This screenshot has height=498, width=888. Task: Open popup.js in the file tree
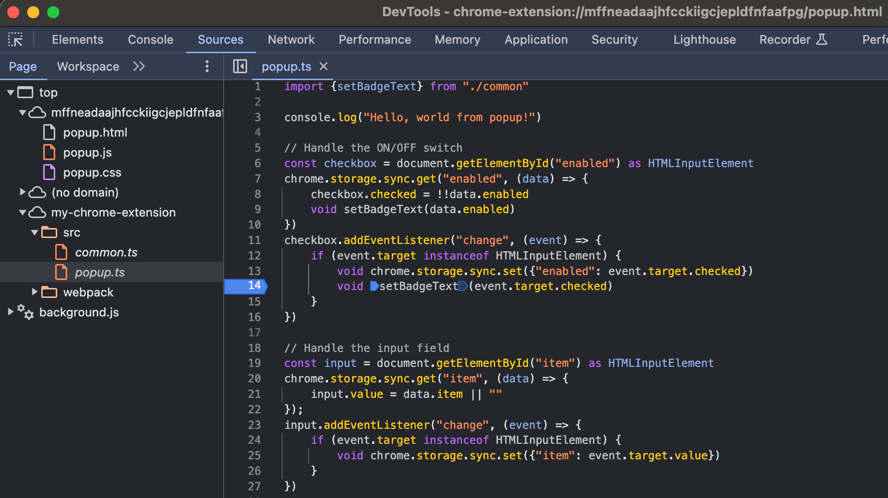(x=87, y=152)
